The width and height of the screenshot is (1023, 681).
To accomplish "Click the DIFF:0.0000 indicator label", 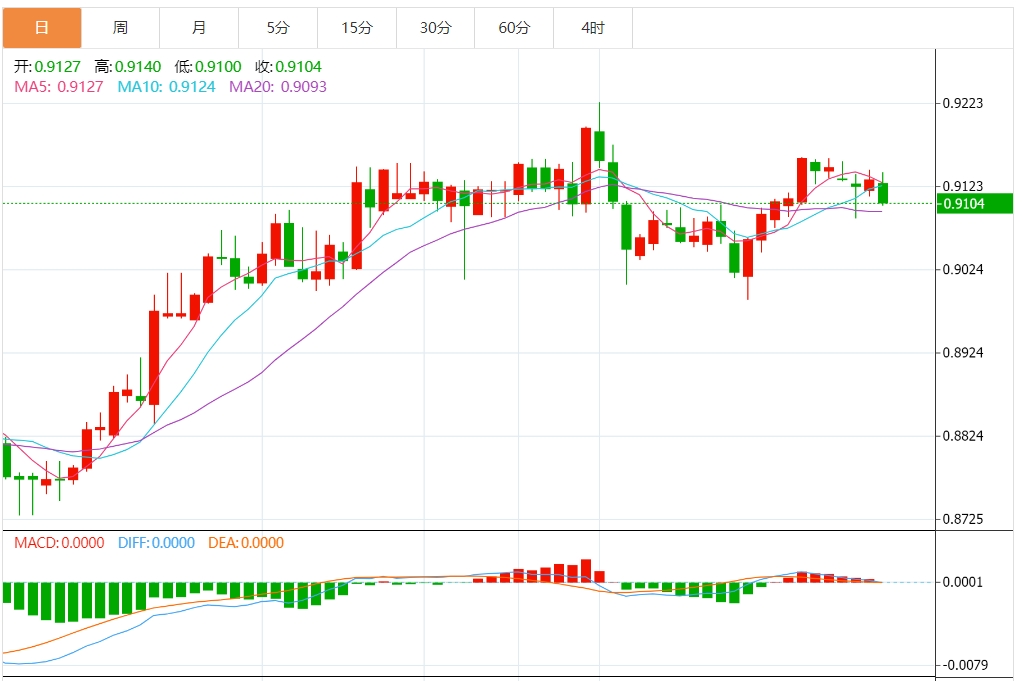I will coord(157,543).
